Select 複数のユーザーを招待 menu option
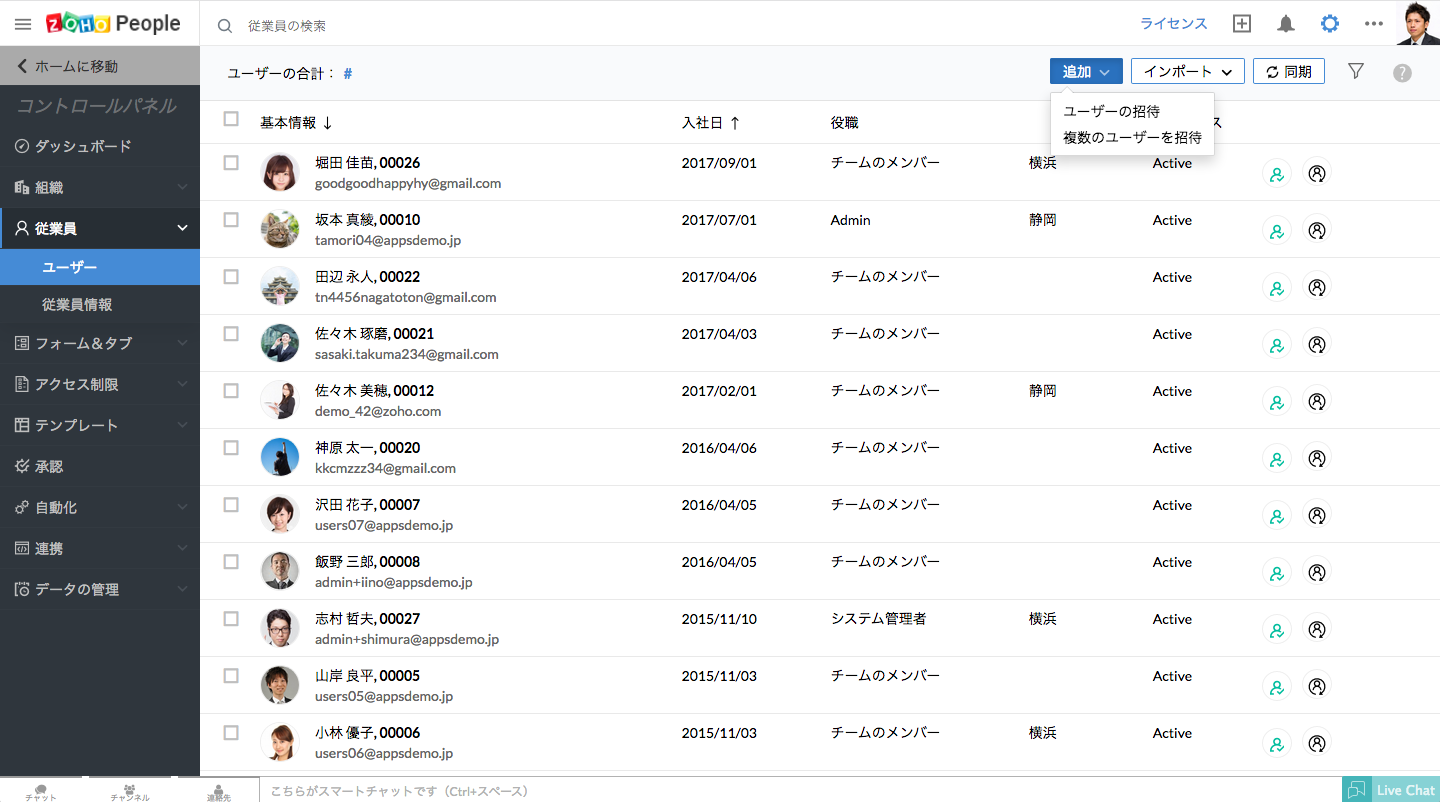Image resolution: width=1440 pixels, height=802 pixels. [x=1132, y=137]
